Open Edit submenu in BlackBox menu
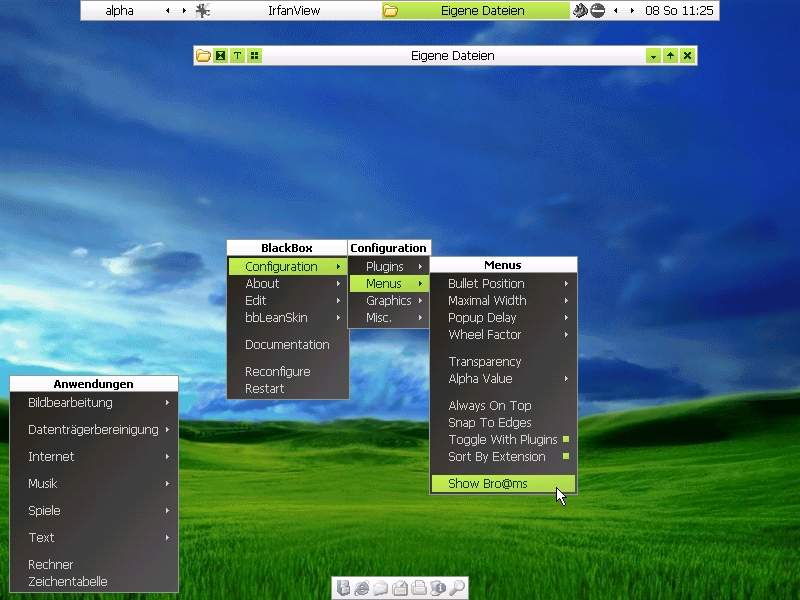 click(x=288, y=301)
